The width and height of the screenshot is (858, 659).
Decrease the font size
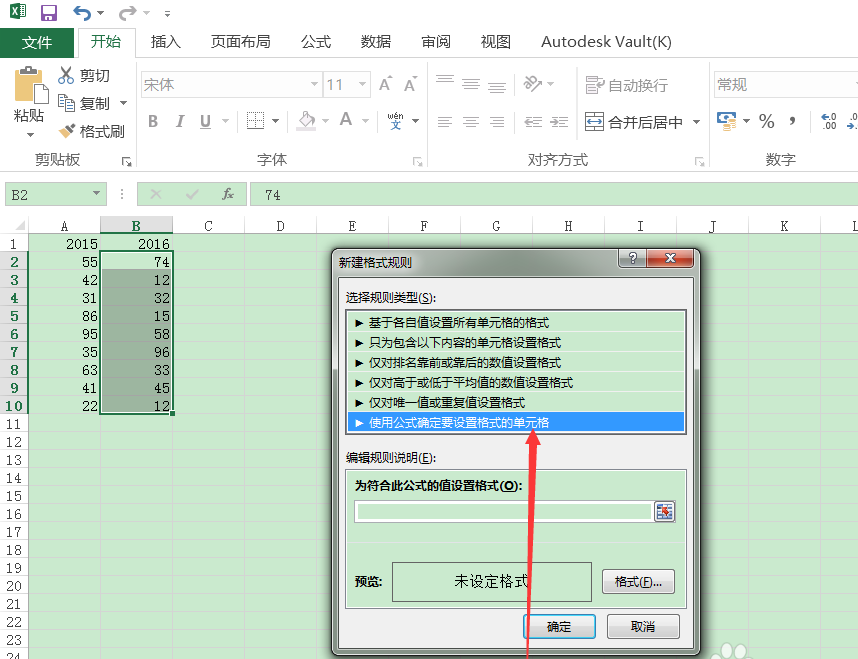(410, 84)
